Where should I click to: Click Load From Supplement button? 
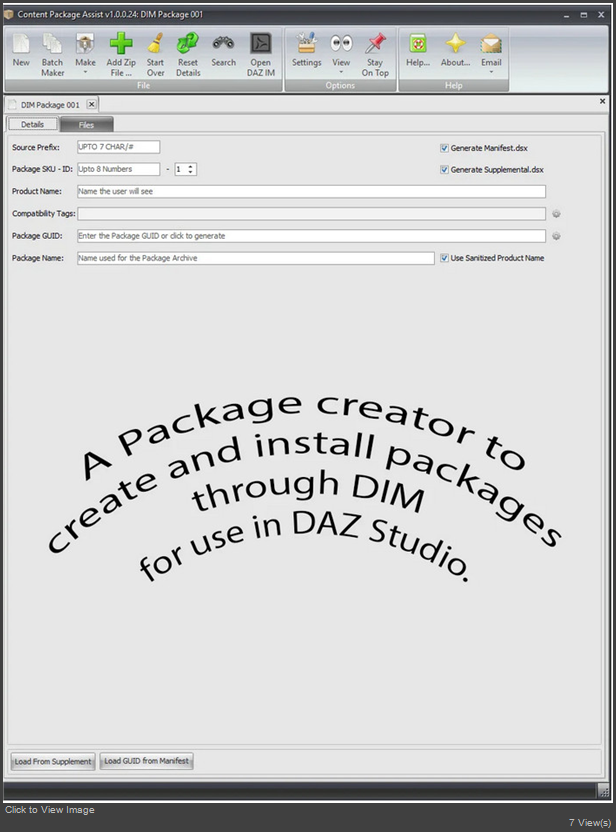tap(53, 761)
